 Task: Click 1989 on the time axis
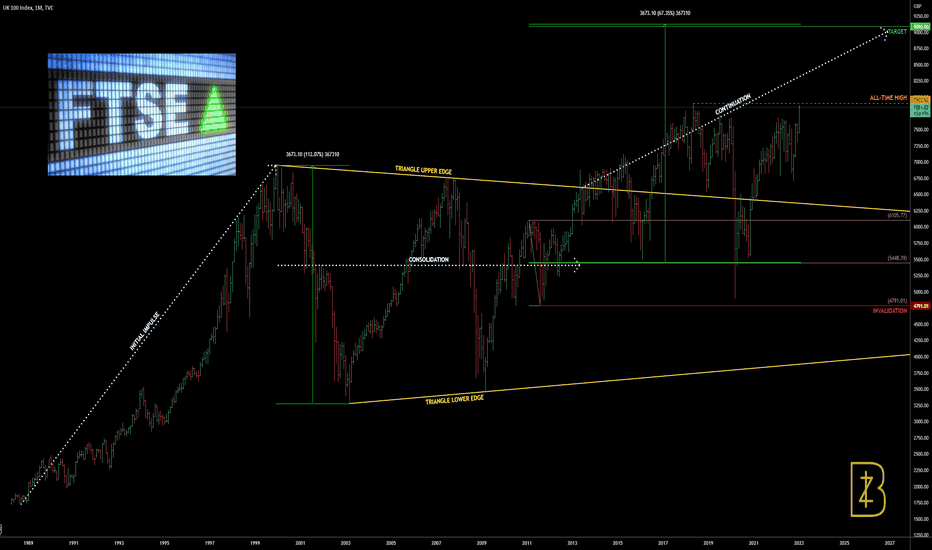click(x=28, y=543)
